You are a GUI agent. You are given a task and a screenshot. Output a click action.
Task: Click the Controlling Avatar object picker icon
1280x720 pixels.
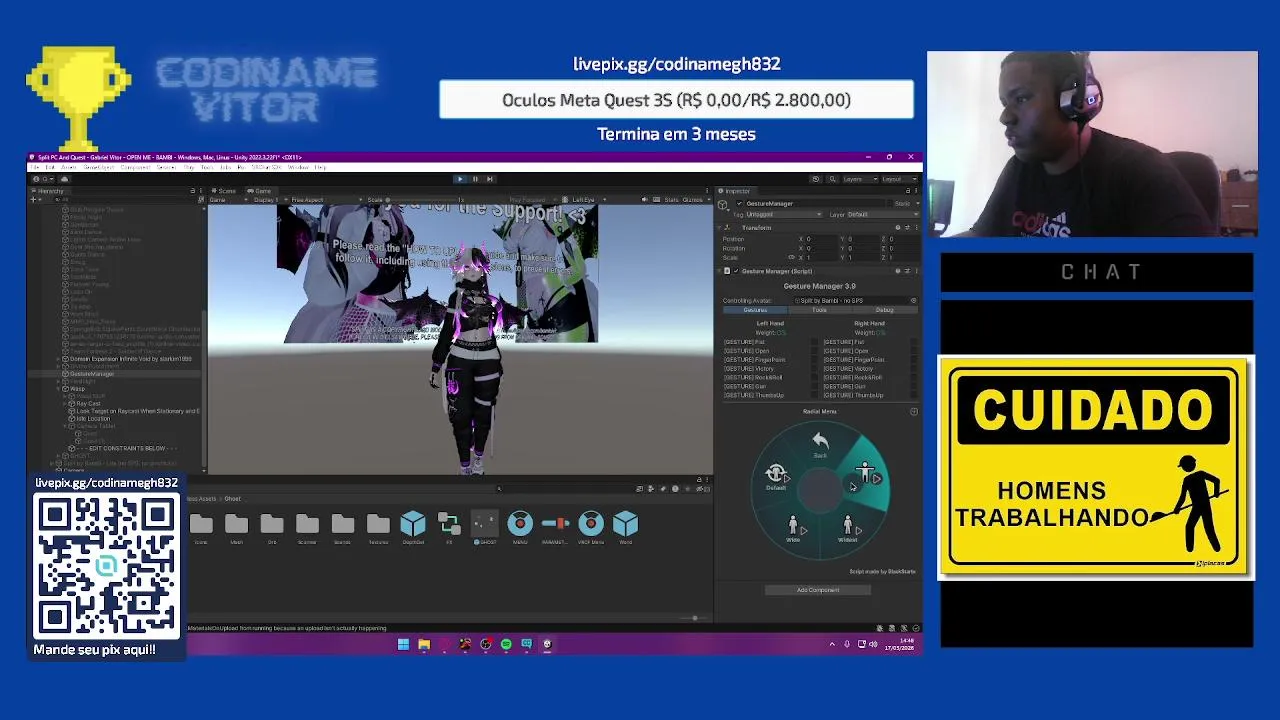(x=913, y=300)
